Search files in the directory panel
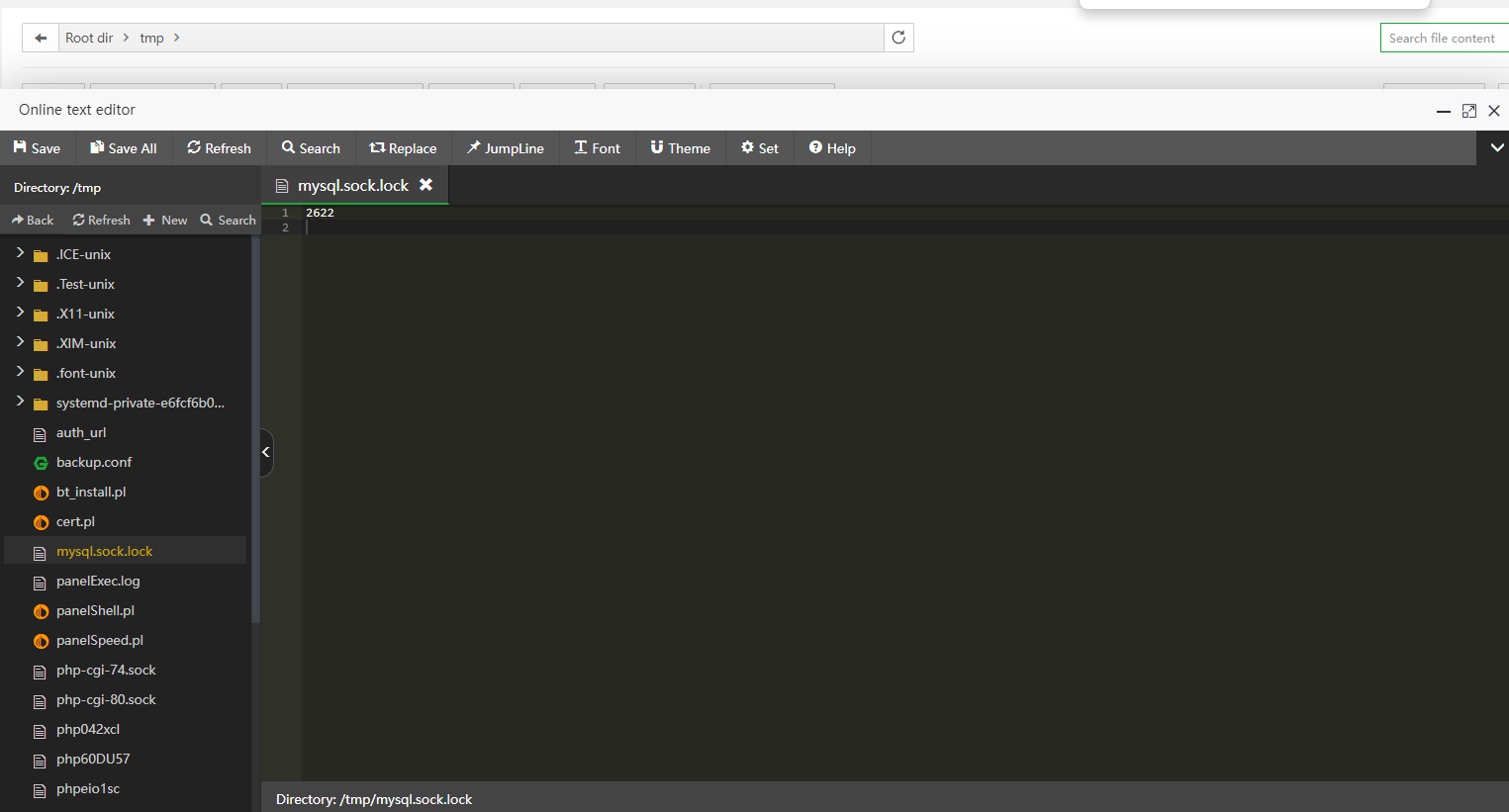The width and height of the screenshot is (1509, 812). [228, 220]
